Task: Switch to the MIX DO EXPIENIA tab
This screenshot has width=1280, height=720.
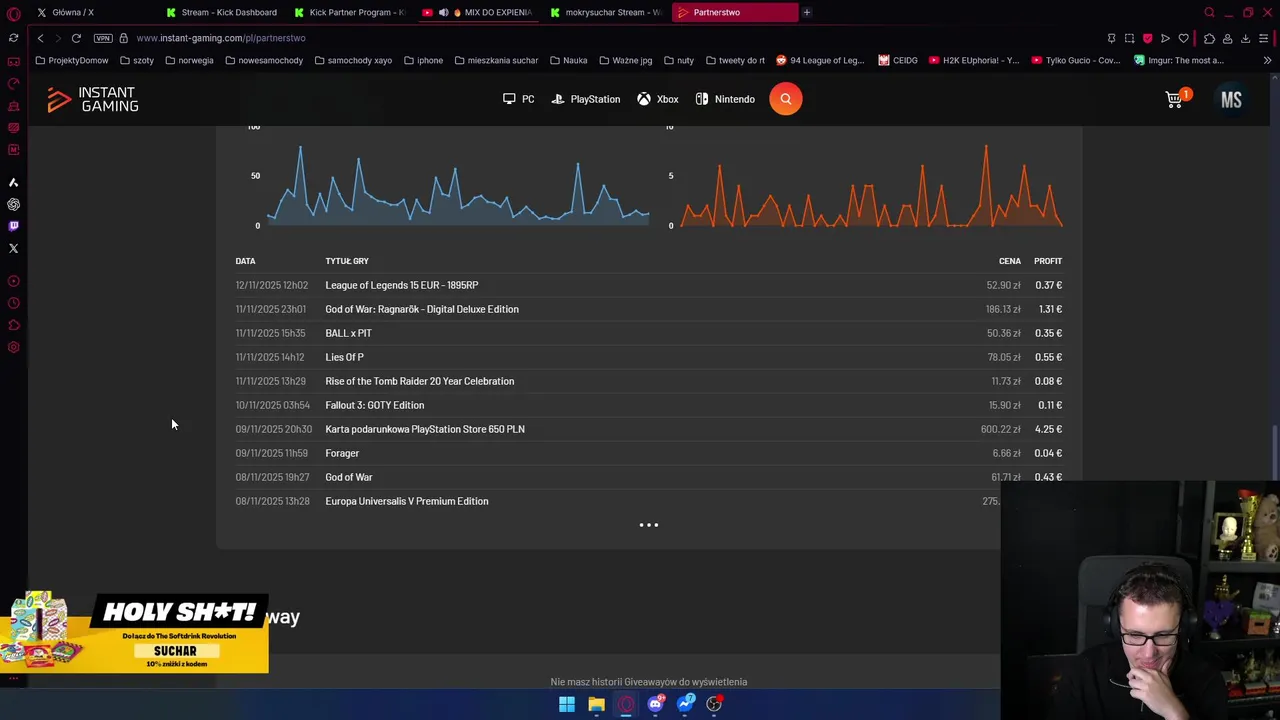Action: (x=479, y=12)
